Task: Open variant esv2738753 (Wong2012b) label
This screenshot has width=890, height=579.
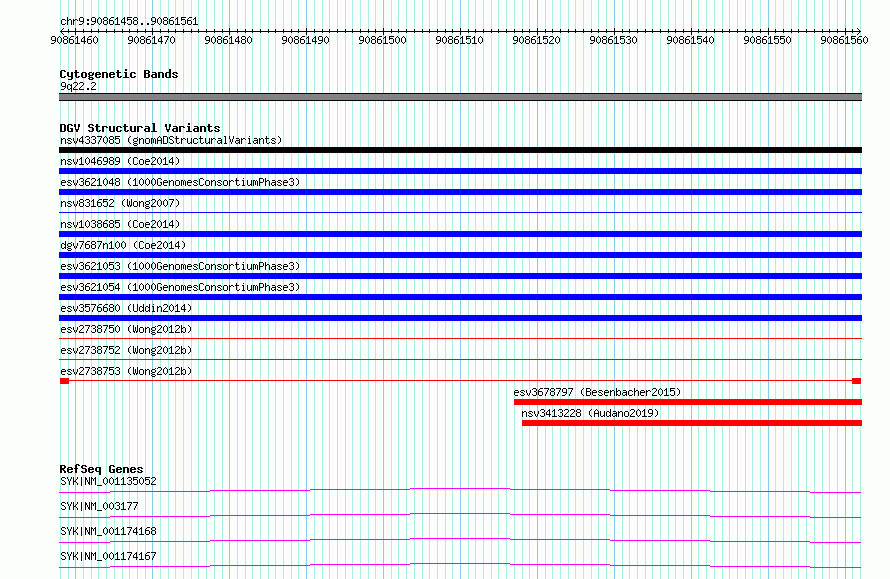Action: coord(126,371)
